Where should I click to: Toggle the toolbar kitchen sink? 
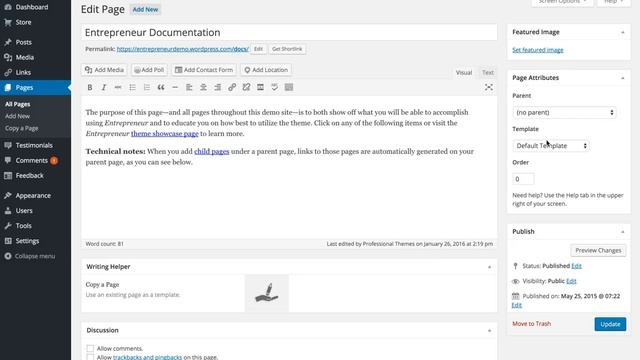[x=289, y=87]
